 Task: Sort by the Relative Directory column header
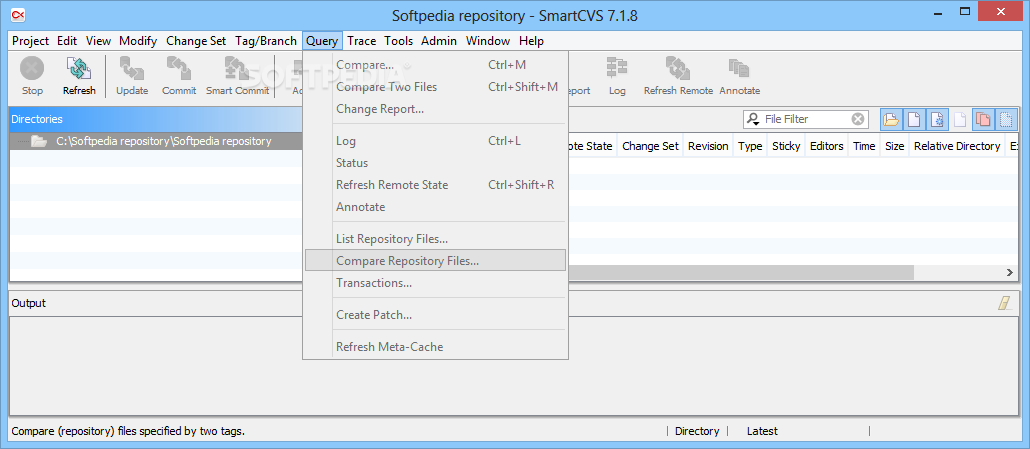957,146
